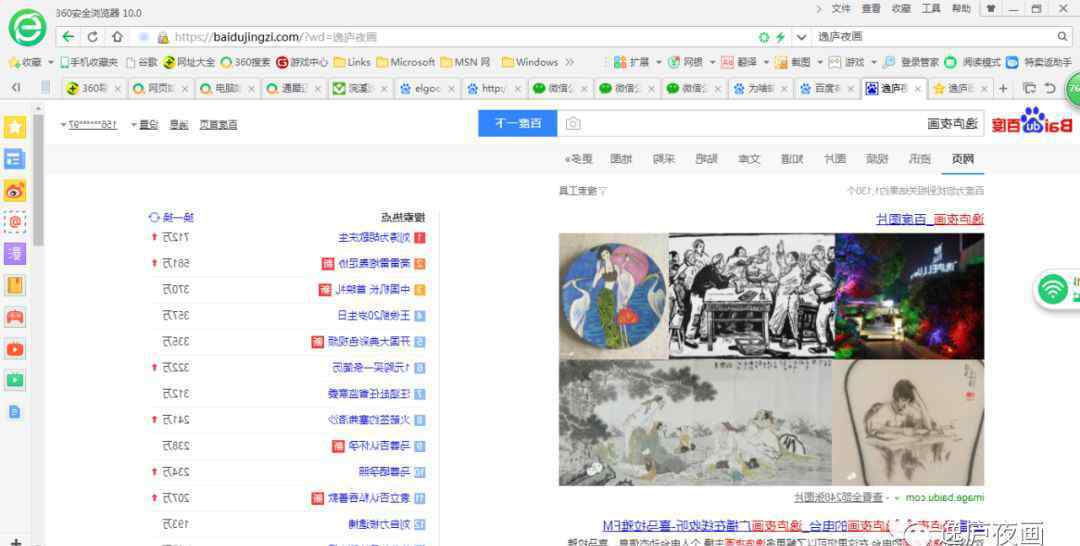Go back using the green back arrow
1080x546 pixels.
point(68,37)
